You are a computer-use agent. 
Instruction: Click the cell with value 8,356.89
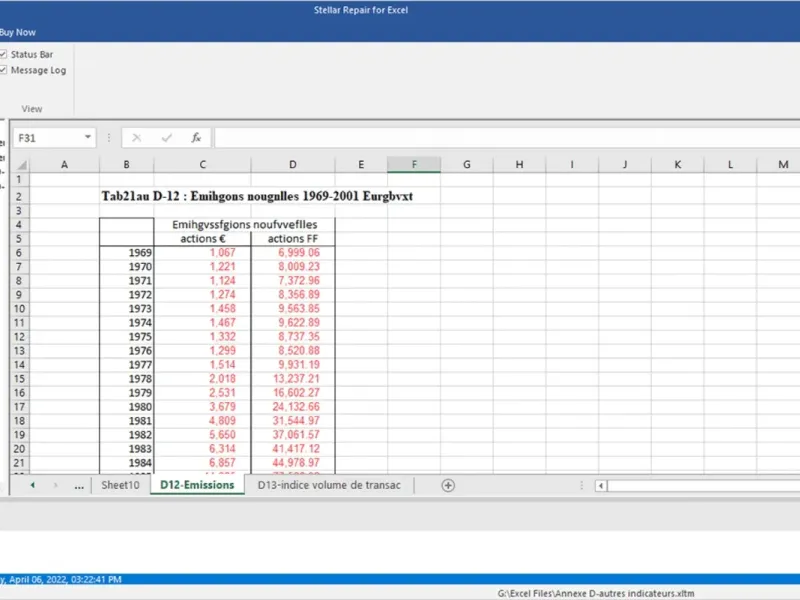(293, 294)
